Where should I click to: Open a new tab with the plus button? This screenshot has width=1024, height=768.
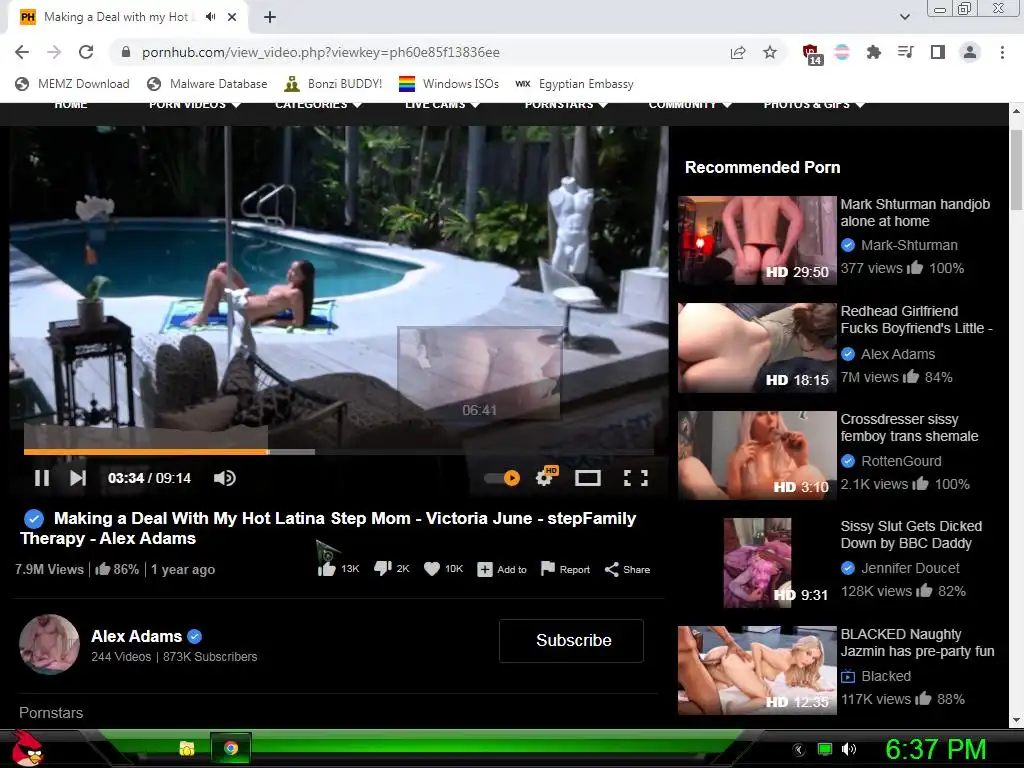tap(270, 17)
